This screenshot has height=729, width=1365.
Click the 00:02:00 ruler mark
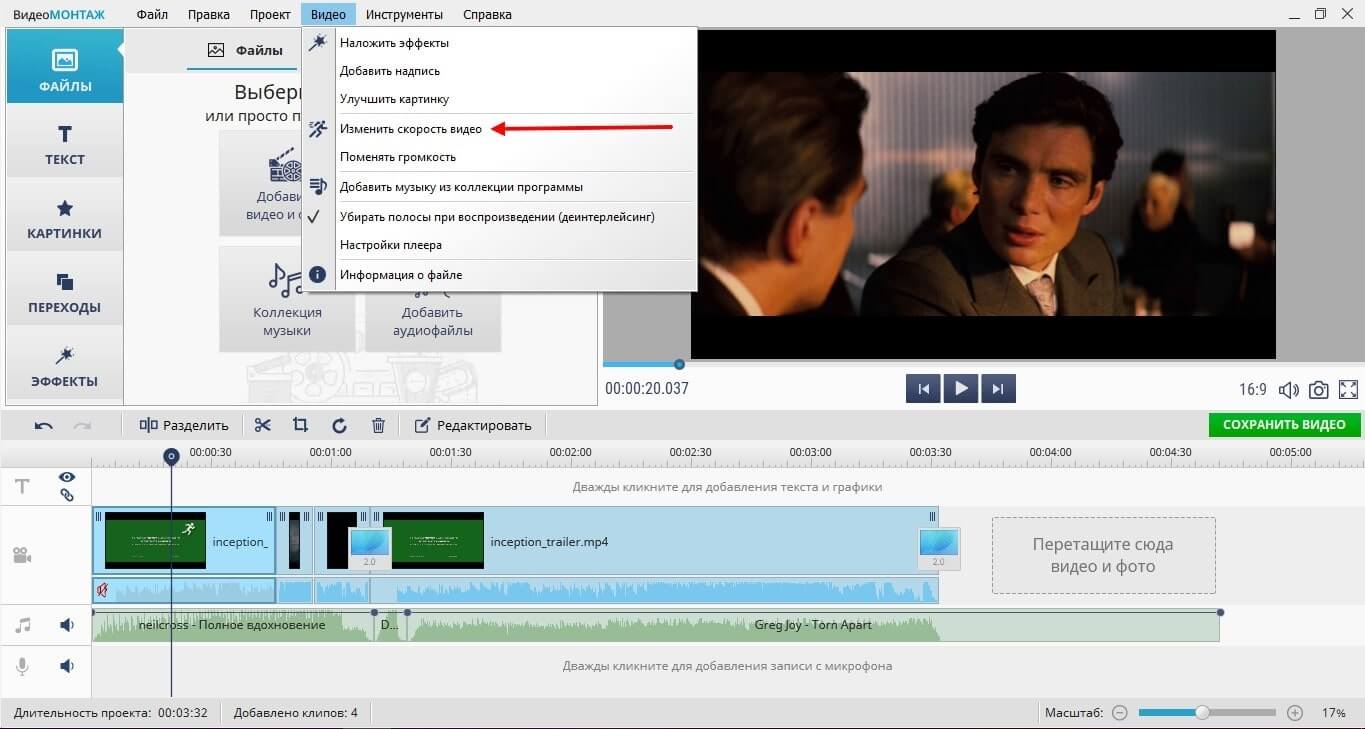pyautogui.click(x=570, y=452)
